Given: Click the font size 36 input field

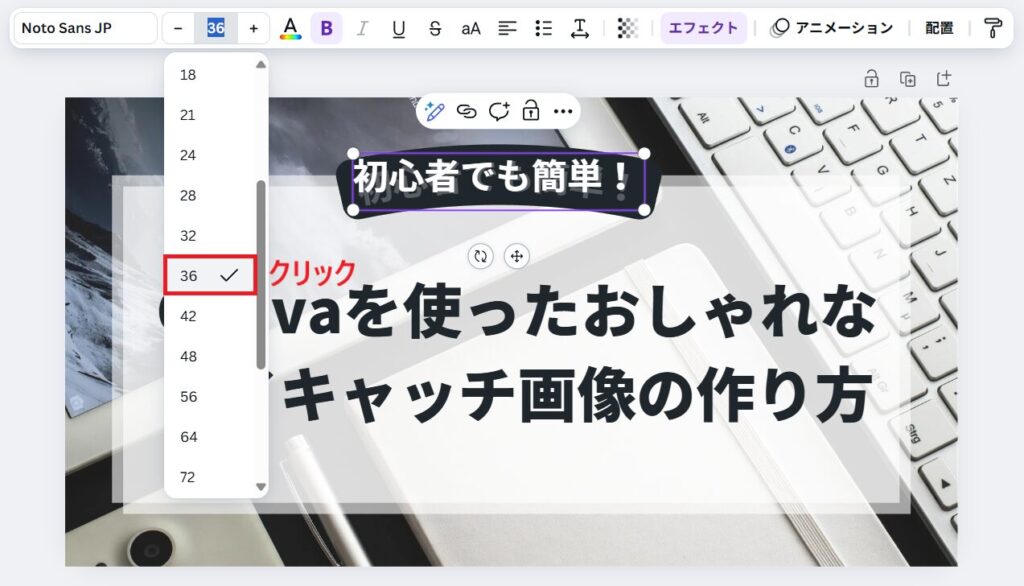Looking at the screenshot, I should click(216, 28).
